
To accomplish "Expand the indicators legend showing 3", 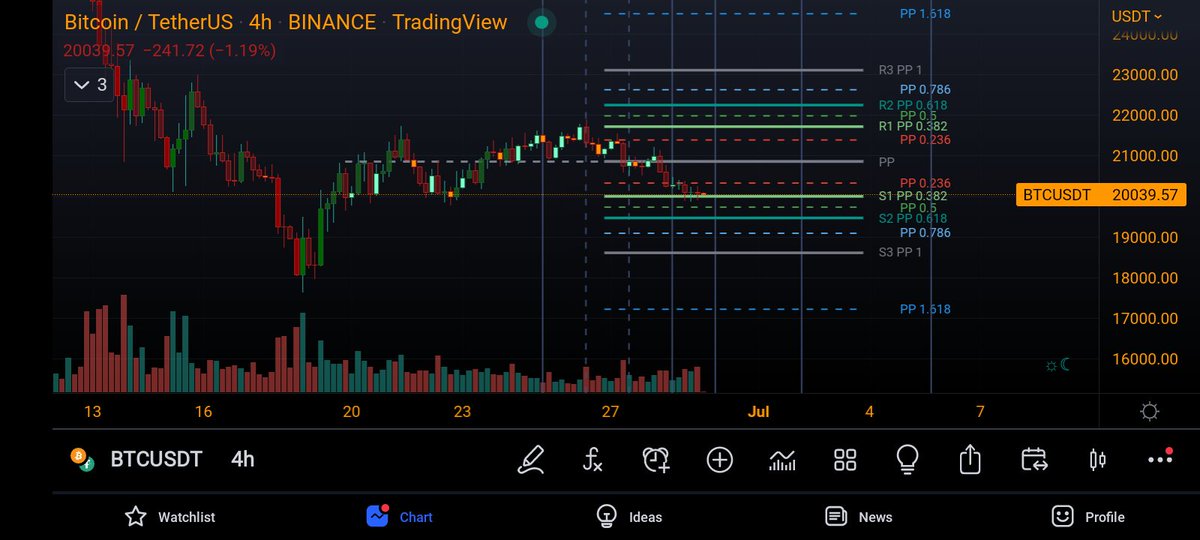I will point(89,85).
